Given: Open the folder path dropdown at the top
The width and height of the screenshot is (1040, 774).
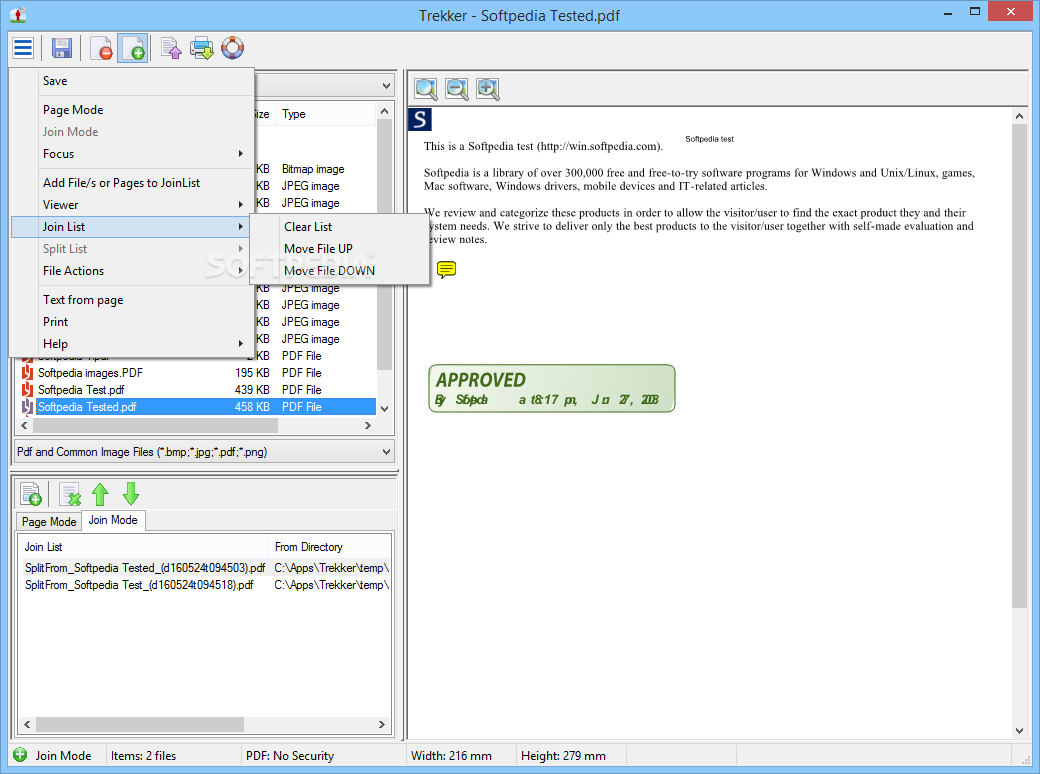Looking at the screenshot, I should (386, 86).
